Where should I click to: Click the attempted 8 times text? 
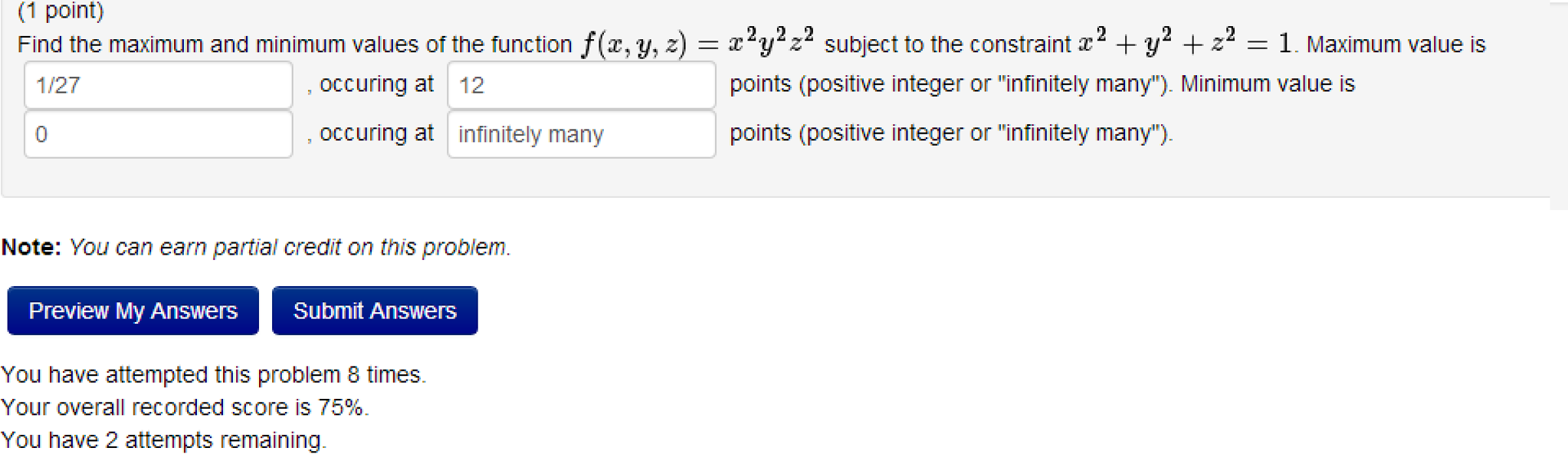(213, 374)
